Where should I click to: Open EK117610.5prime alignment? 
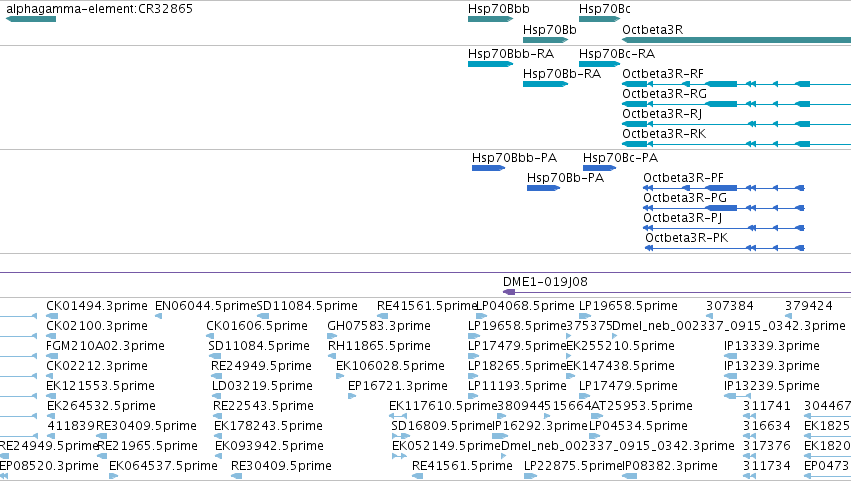[x=398, y=417]
